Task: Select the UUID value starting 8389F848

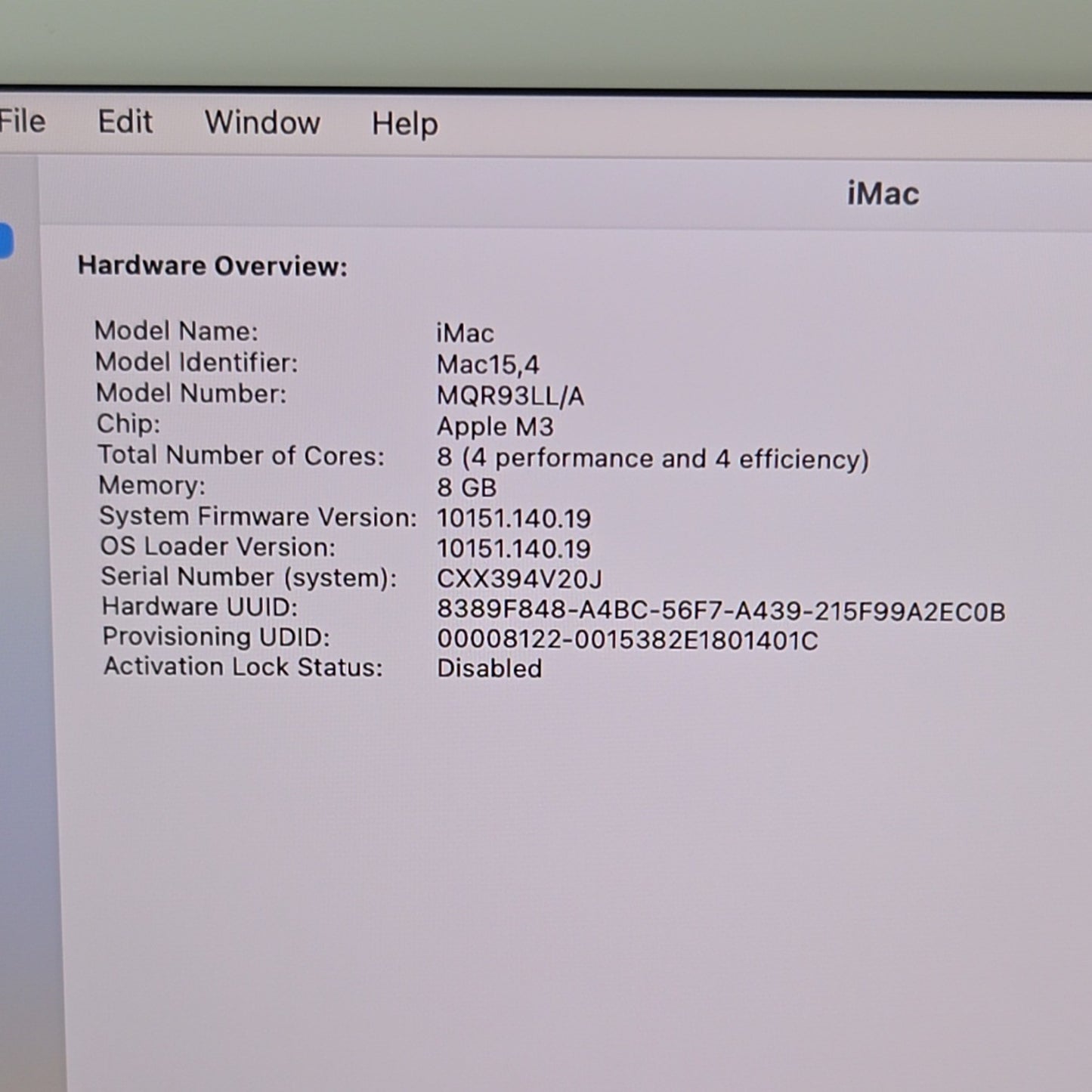Action: 721,611
